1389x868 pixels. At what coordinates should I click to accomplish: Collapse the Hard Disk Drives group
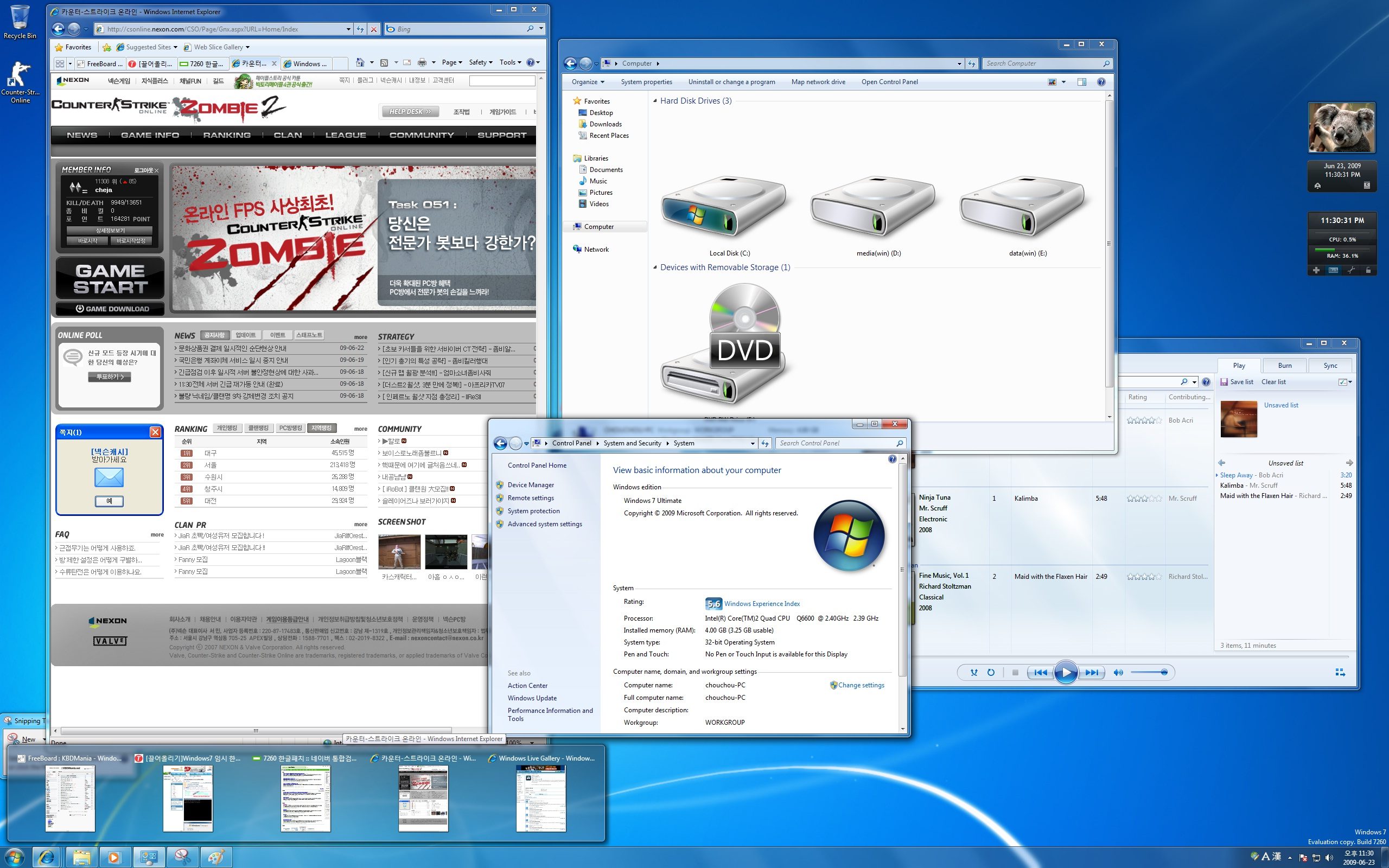pyautogui.click(x=655, y=101)
